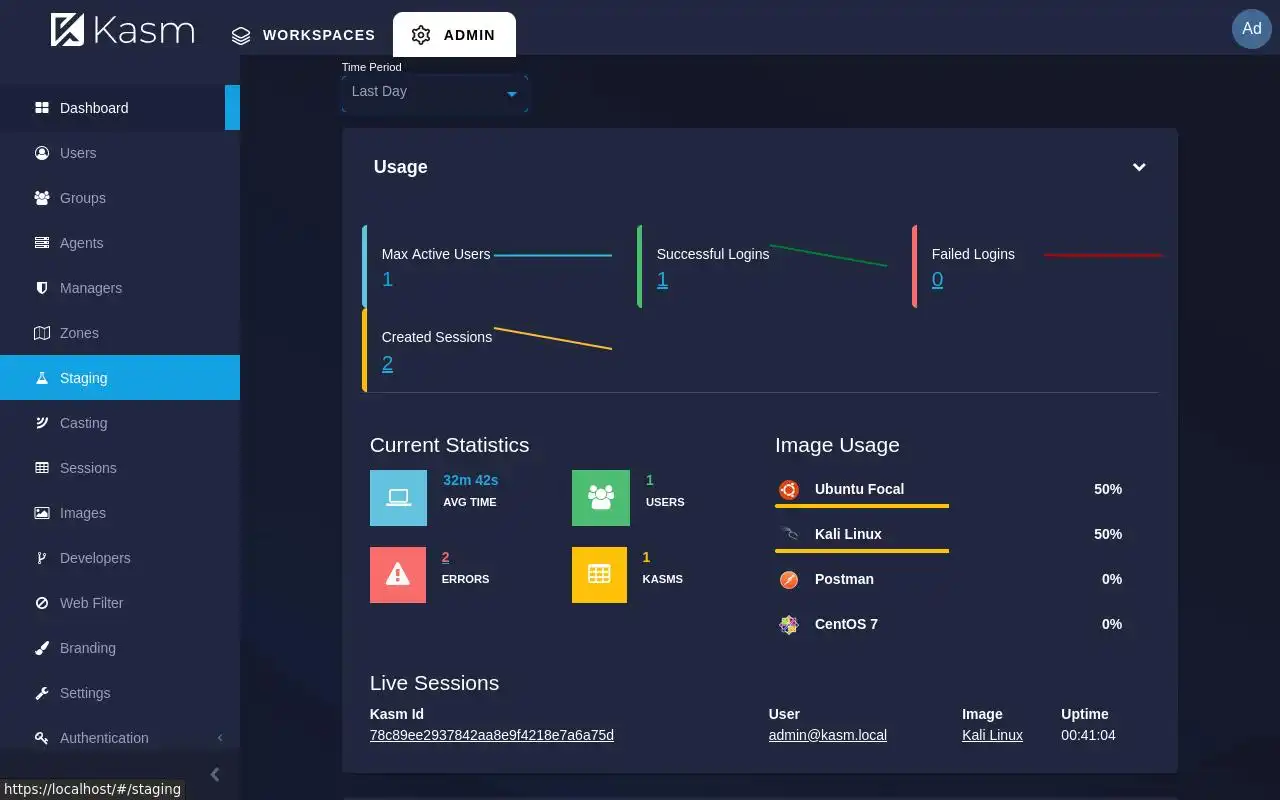Click the CentOS 7 image name
1280x800 pixels.
[846, 624]
